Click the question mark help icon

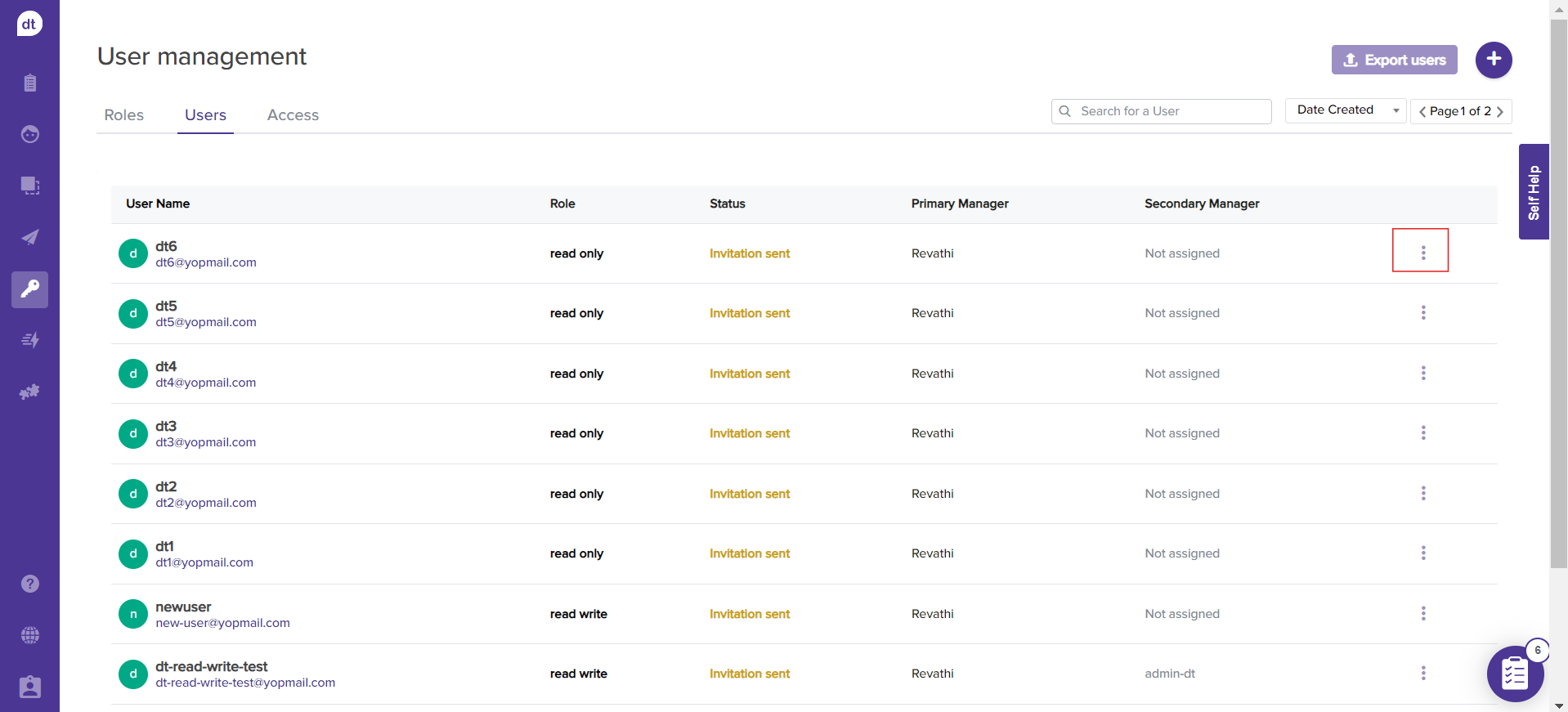30,584
